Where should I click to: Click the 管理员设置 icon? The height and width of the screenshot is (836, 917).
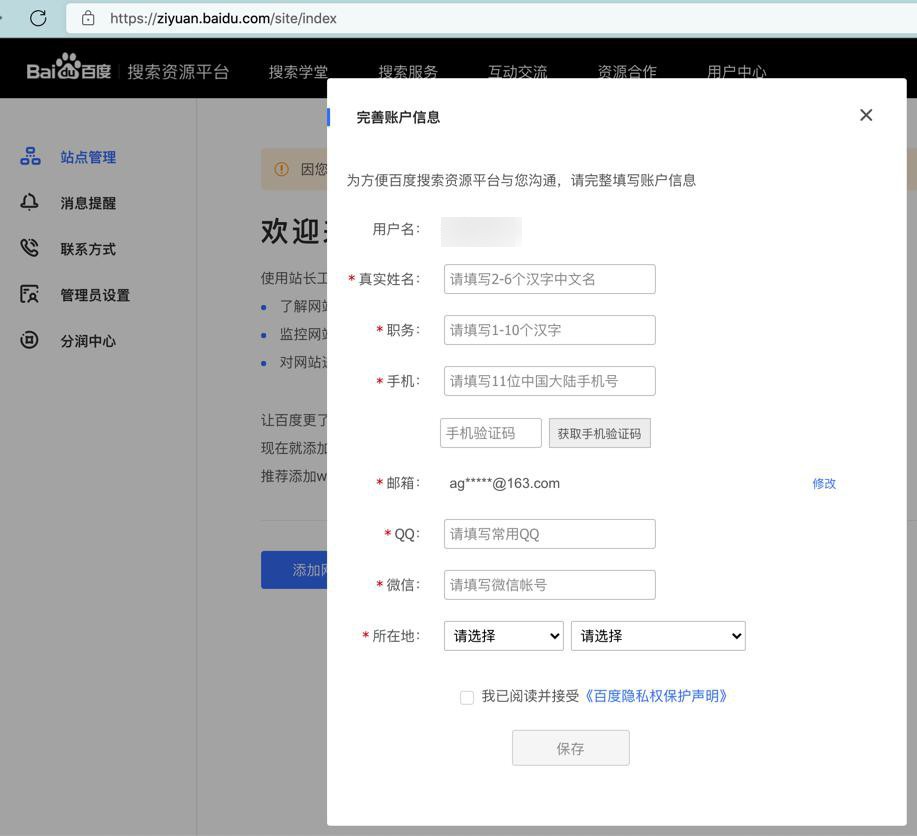click(29, 294)
